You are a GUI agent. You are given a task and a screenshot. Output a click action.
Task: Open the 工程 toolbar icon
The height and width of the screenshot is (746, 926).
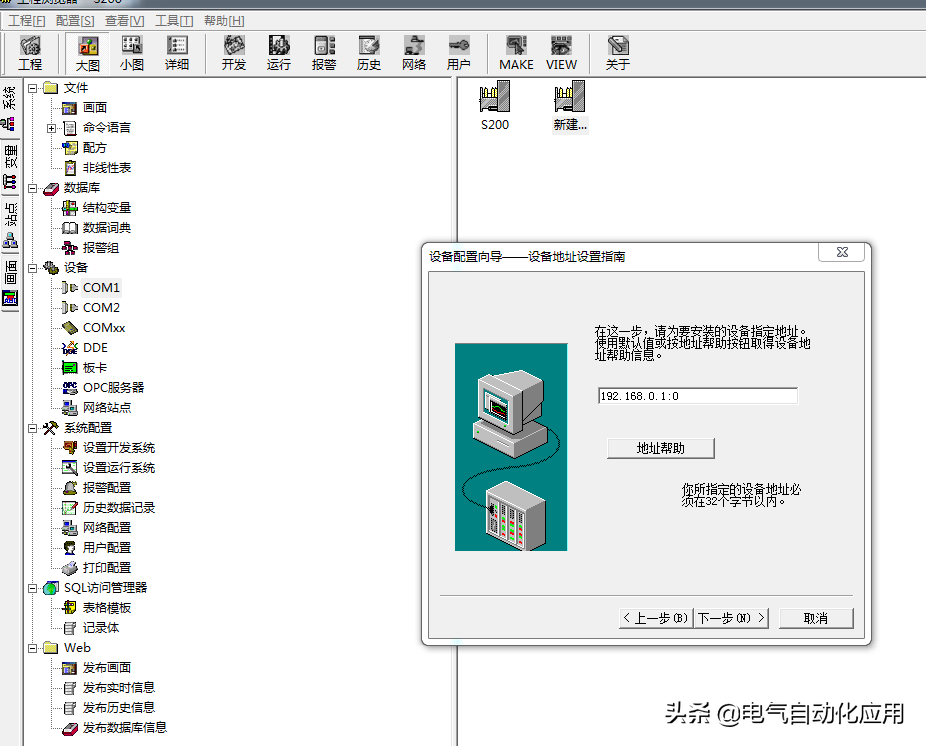tap(30, 53)
